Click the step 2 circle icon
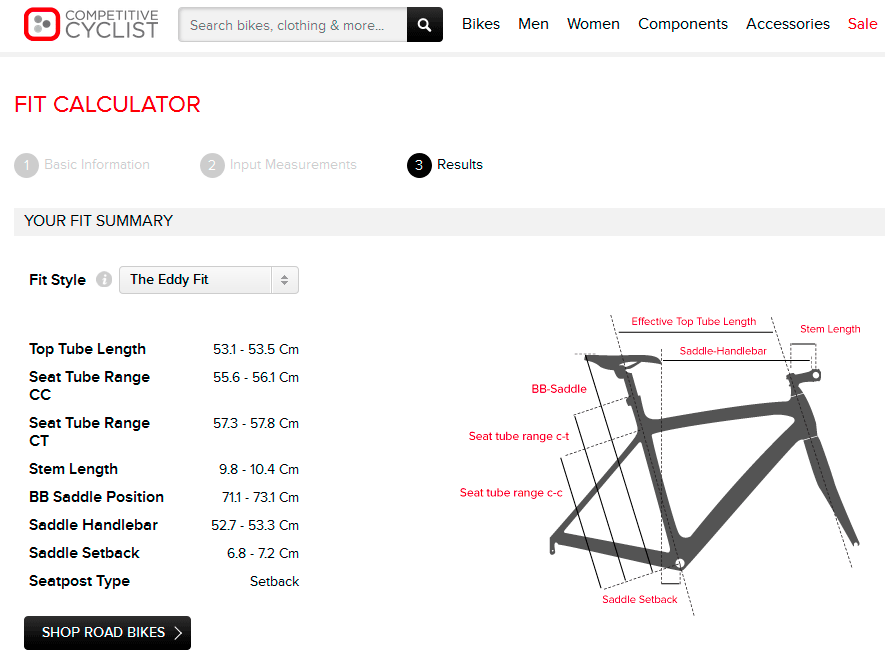 pos(212,165)
